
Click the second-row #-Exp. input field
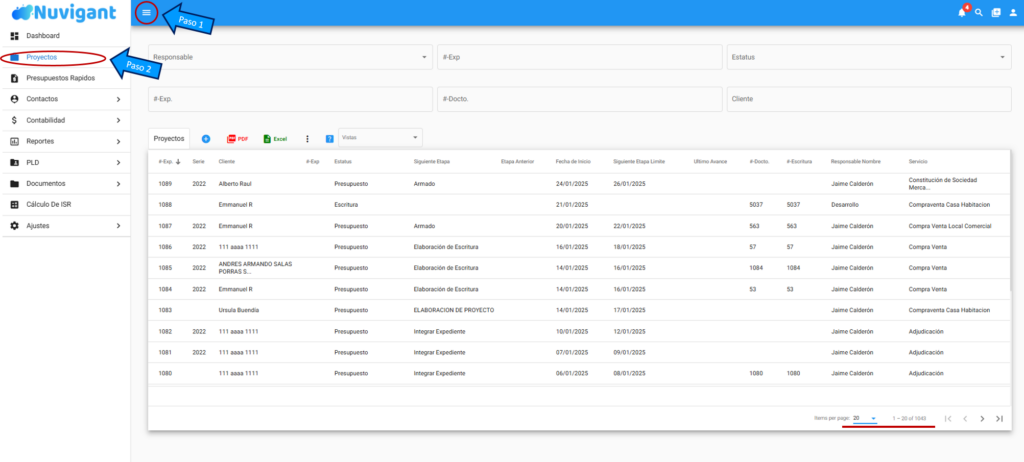pos(290,99)
